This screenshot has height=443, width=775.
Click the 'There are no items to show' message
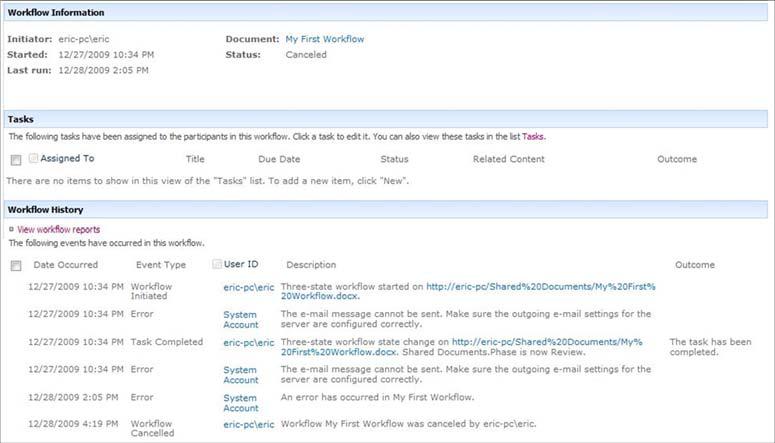(x=208, y=181)
